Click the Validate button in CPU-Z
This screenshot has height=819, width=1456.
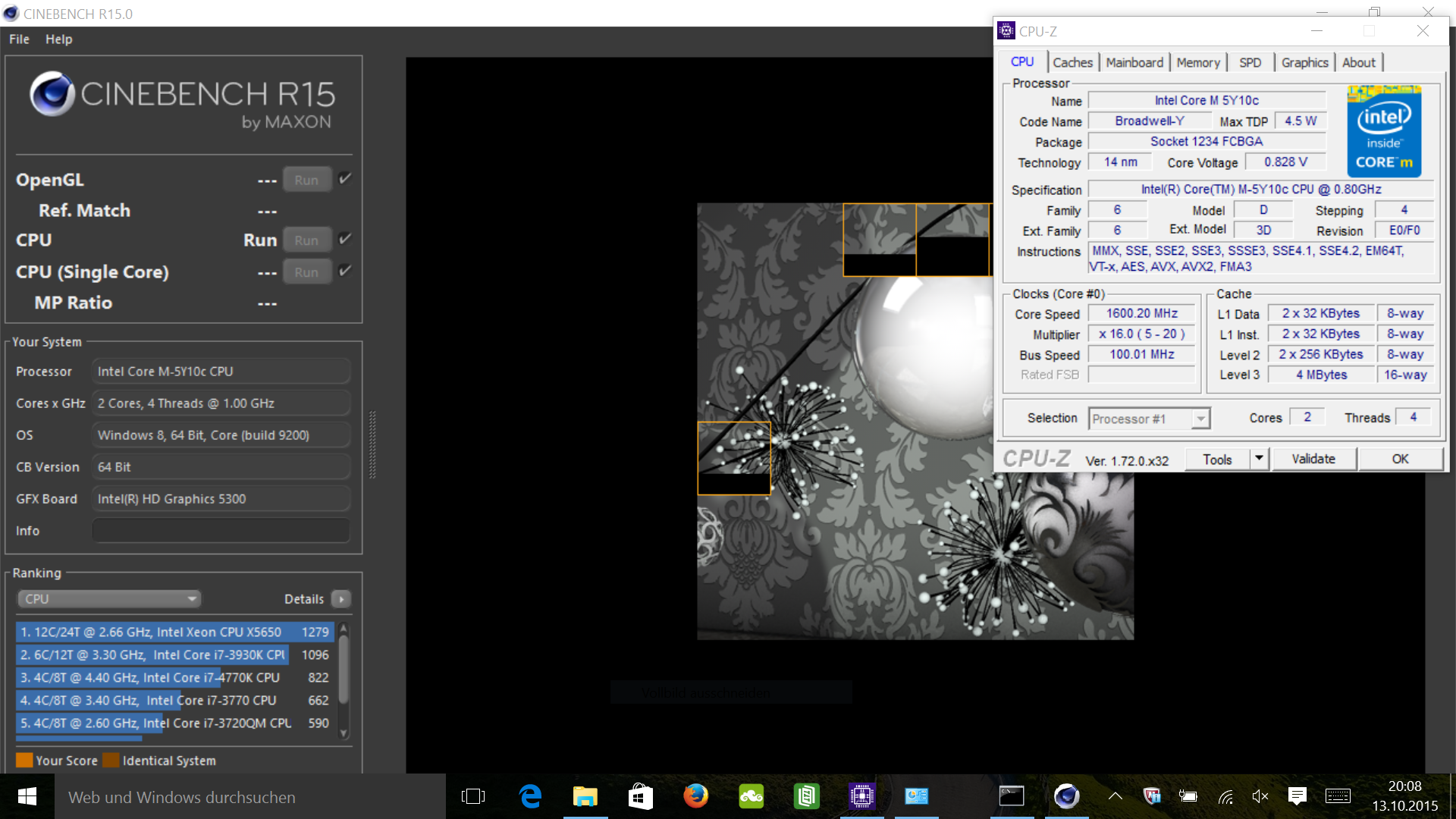[x=1313, y=459]
